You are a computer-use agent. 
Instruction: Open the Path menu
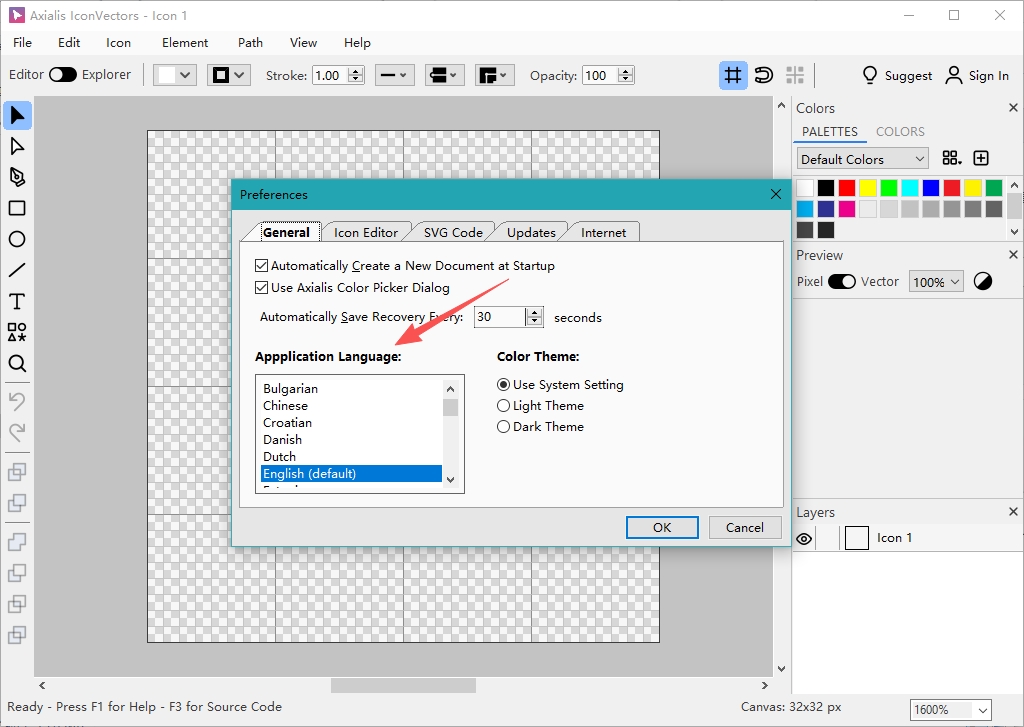(250, 42)
